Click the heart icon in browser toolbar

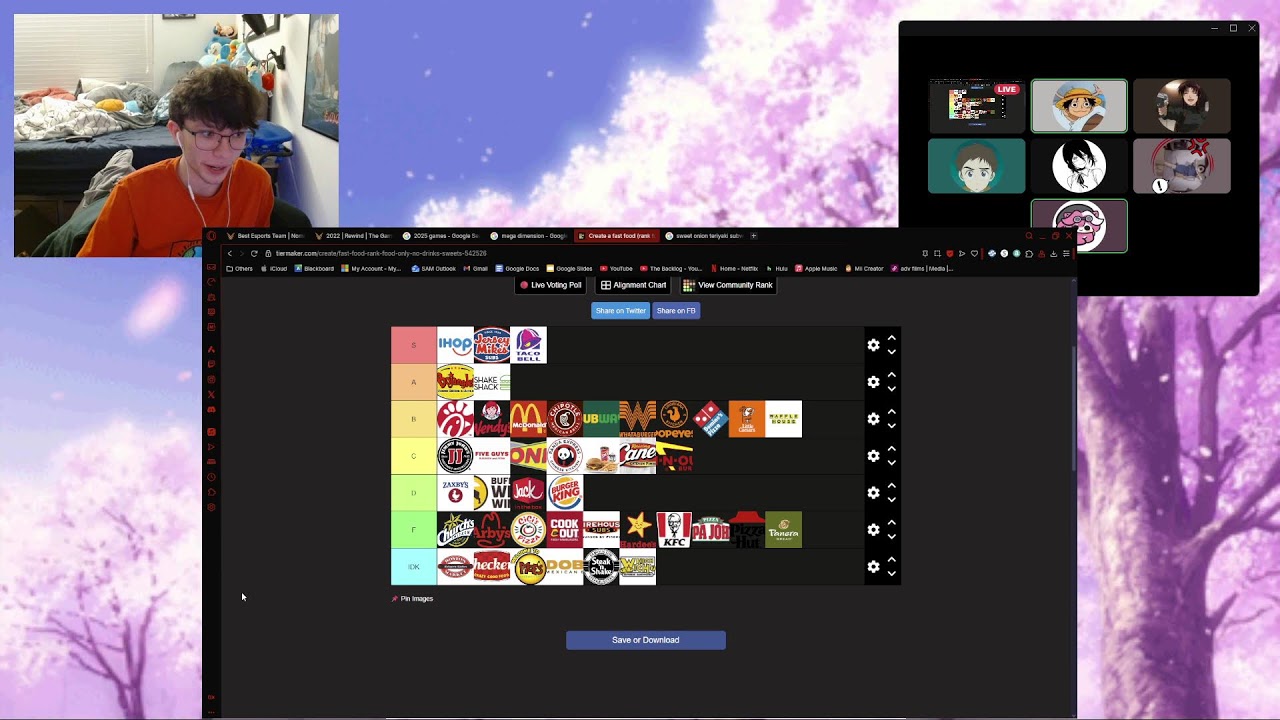(x=974, y=254)
